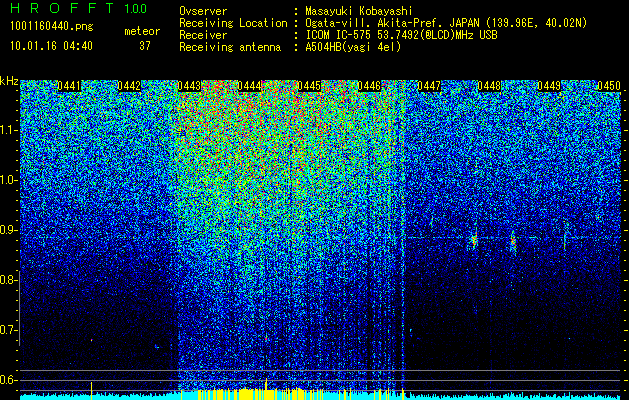This screenshot has width=629, height=400.
Task: Click the 0447 time marker
Action: tap(429, 86)
